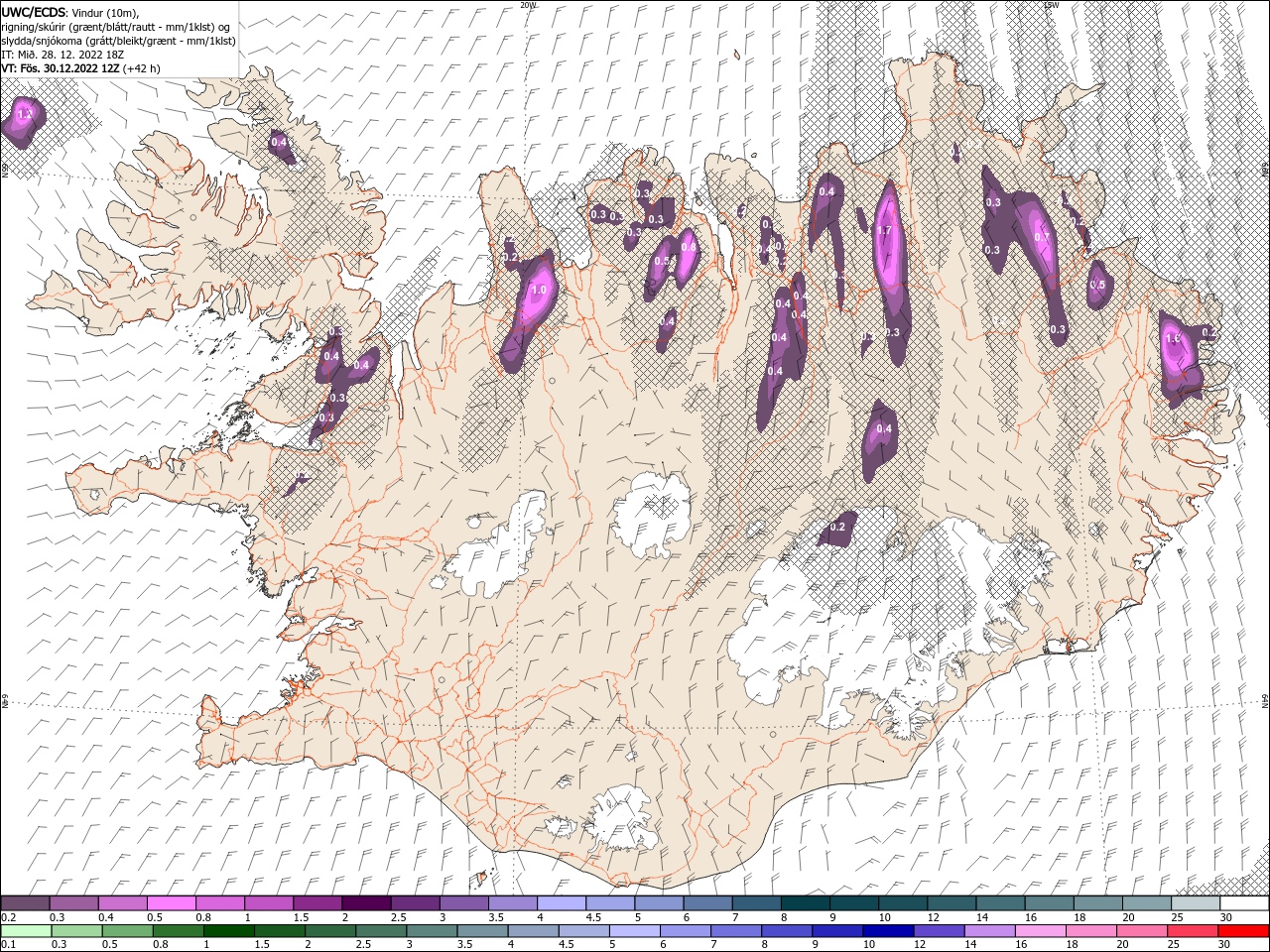Image resolution: width=1270 pixels, height=952 pixels.
Task: Click the lavender swatch labeled 14 in lower legend
Action: 989,931
